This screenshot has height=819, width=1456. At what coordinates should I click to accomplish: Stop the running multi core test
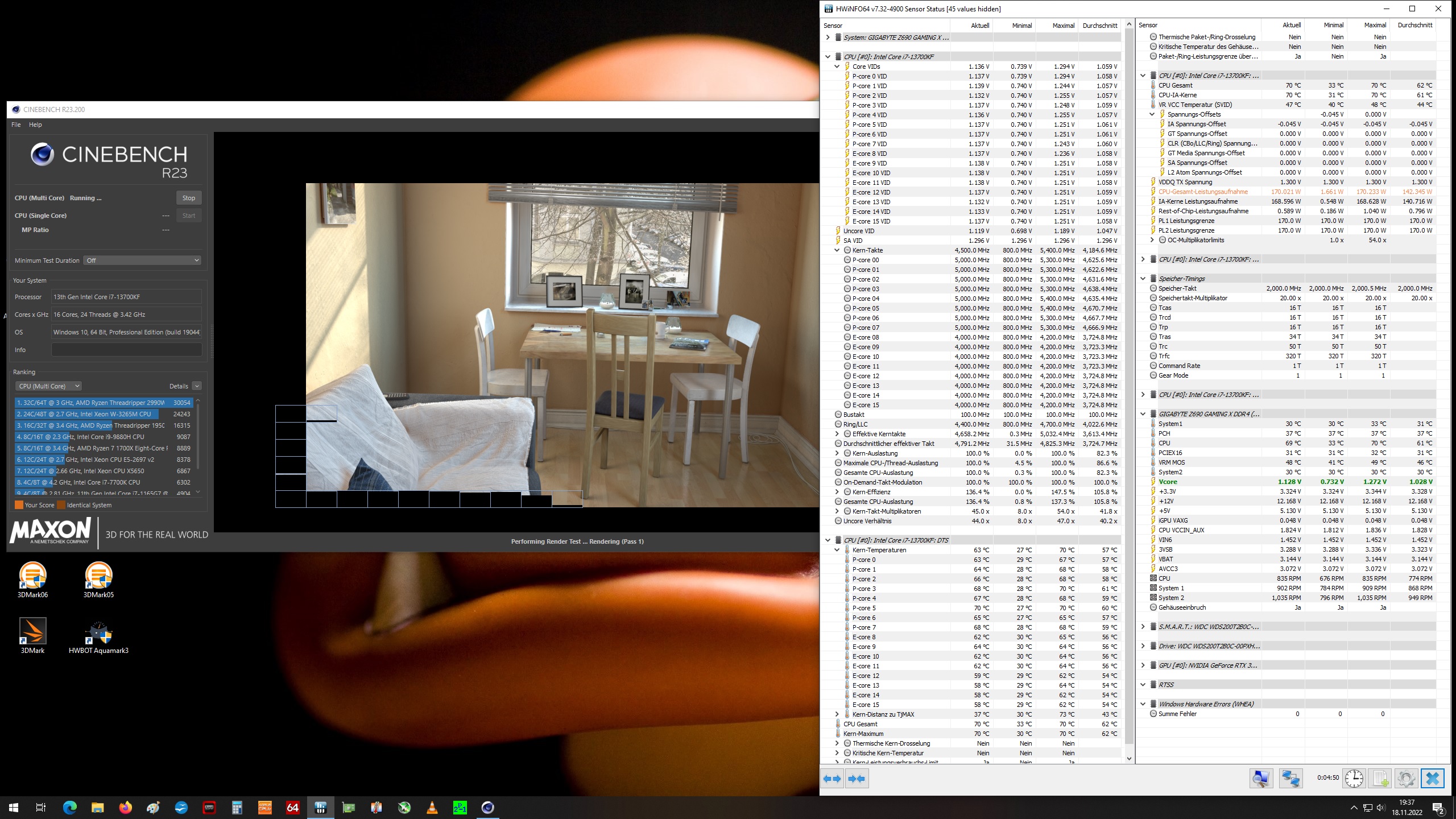189,198
